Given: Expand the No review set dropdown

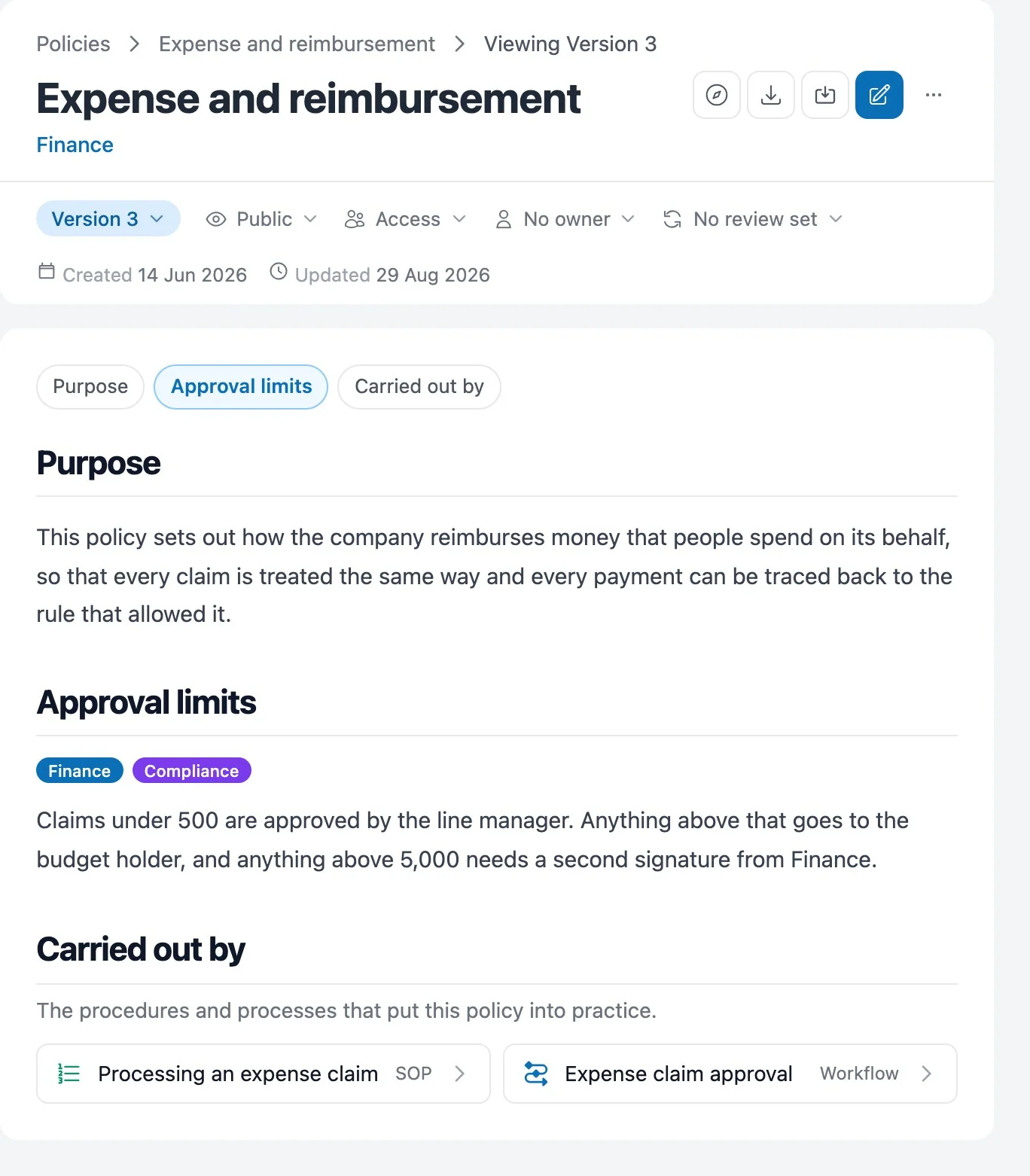Looking at the screenshot, I should coord(753,219).
